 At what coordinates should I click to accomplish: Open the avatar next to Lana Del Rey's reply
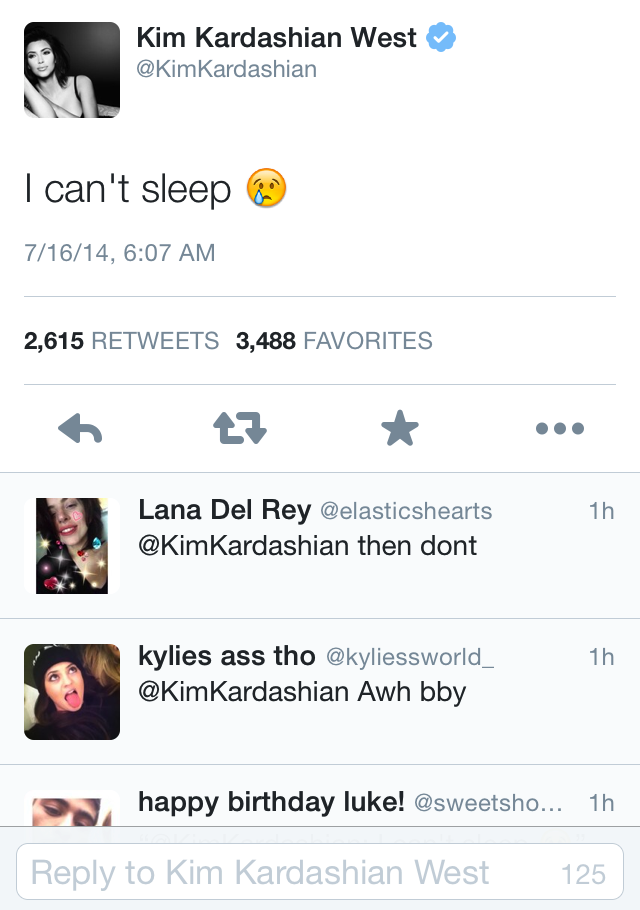click(x=72, y=546)
